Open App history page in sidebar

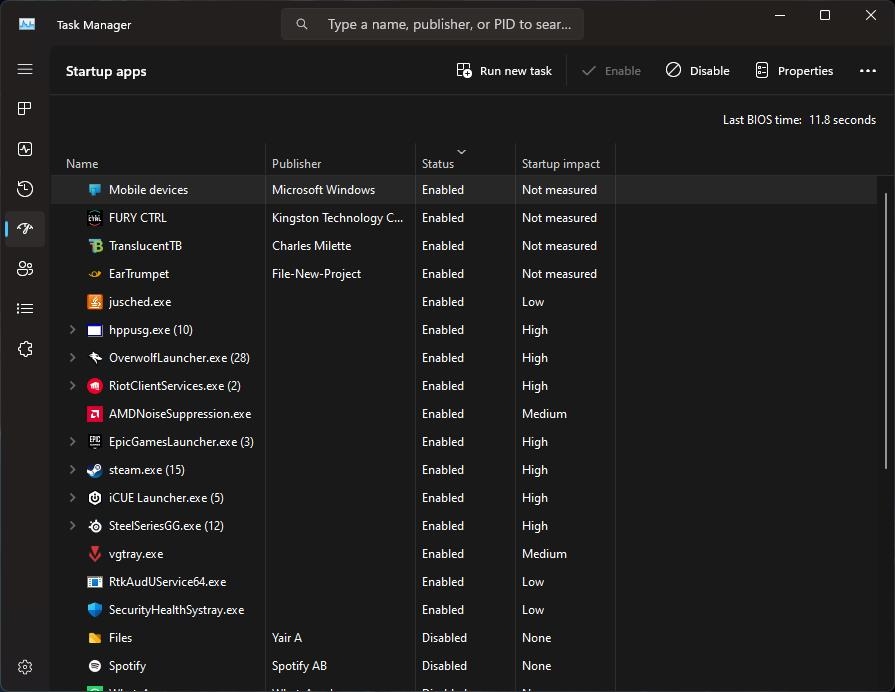tap(25, 189)
